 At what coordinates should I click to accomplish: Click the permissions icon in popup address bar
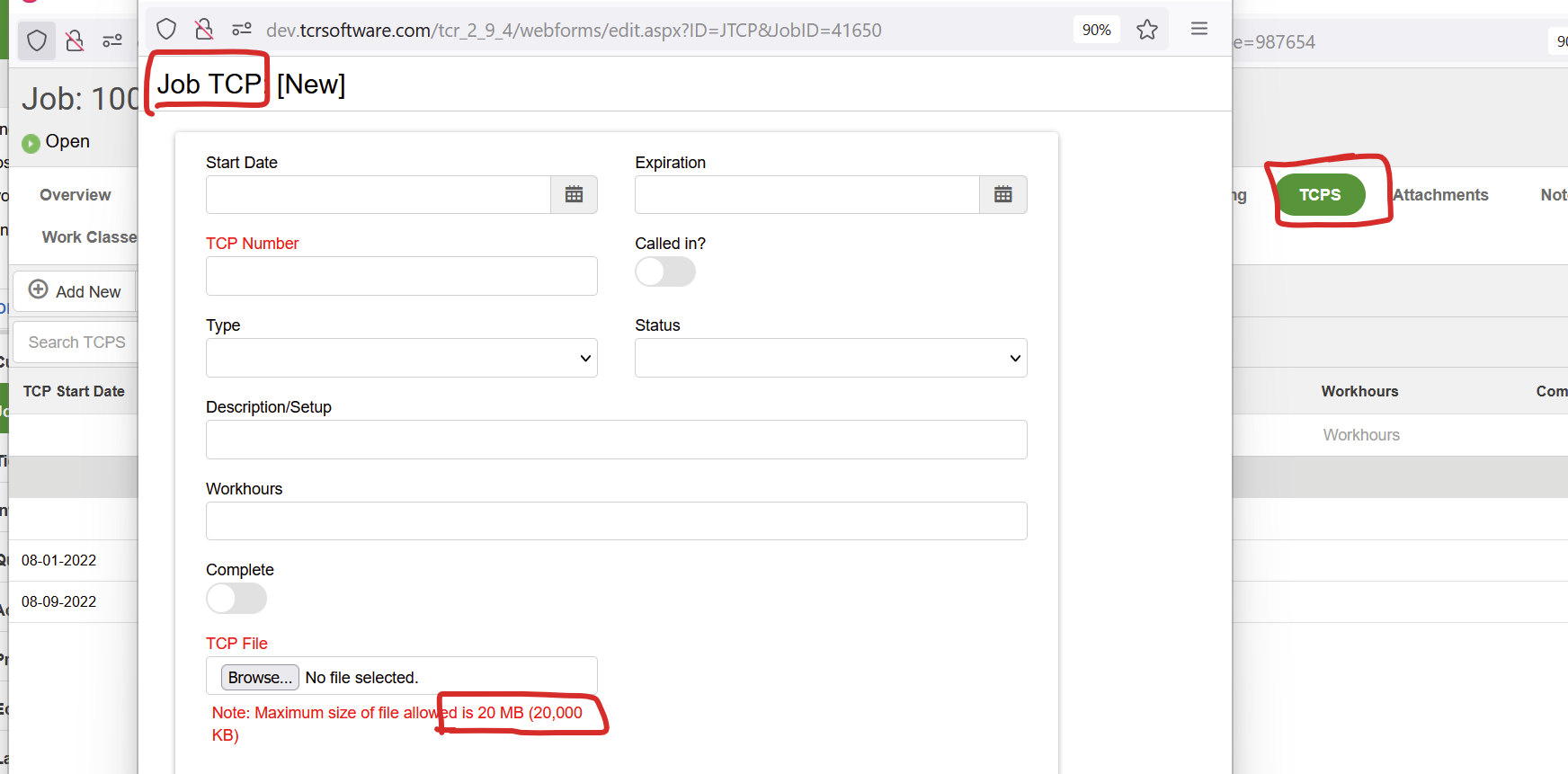pos(241,30)
